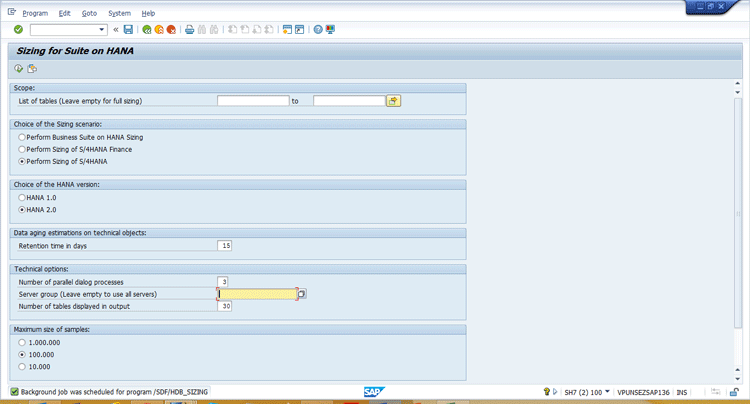The image size is (750, 404).
Task: Click the 'Sizing for Suite on HANA' title
Action: pos(75,51)
